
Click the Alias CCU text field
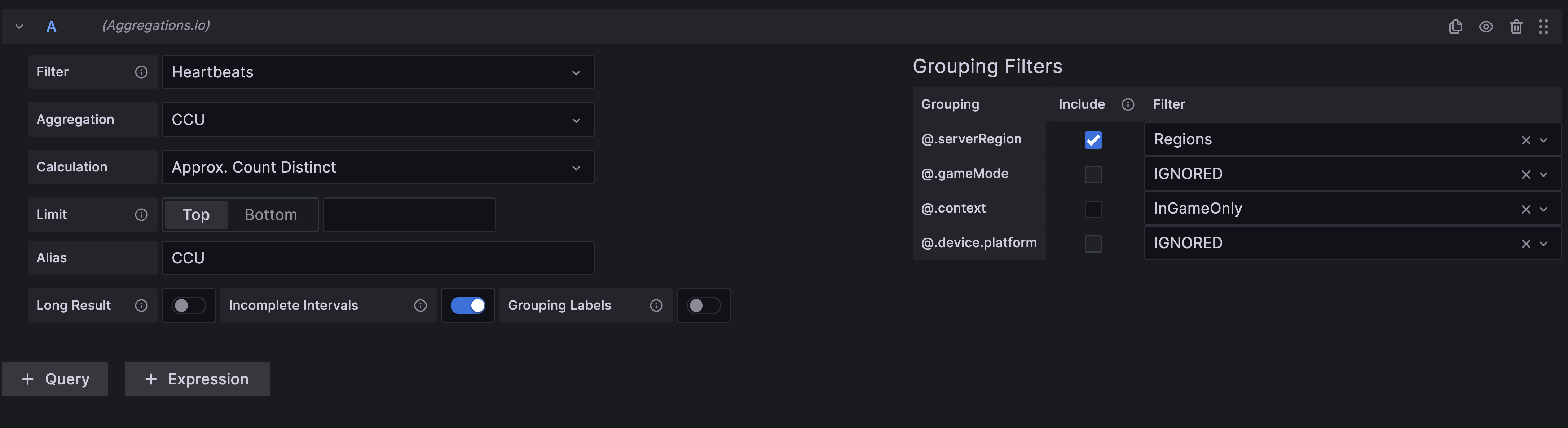pos(377,258)
